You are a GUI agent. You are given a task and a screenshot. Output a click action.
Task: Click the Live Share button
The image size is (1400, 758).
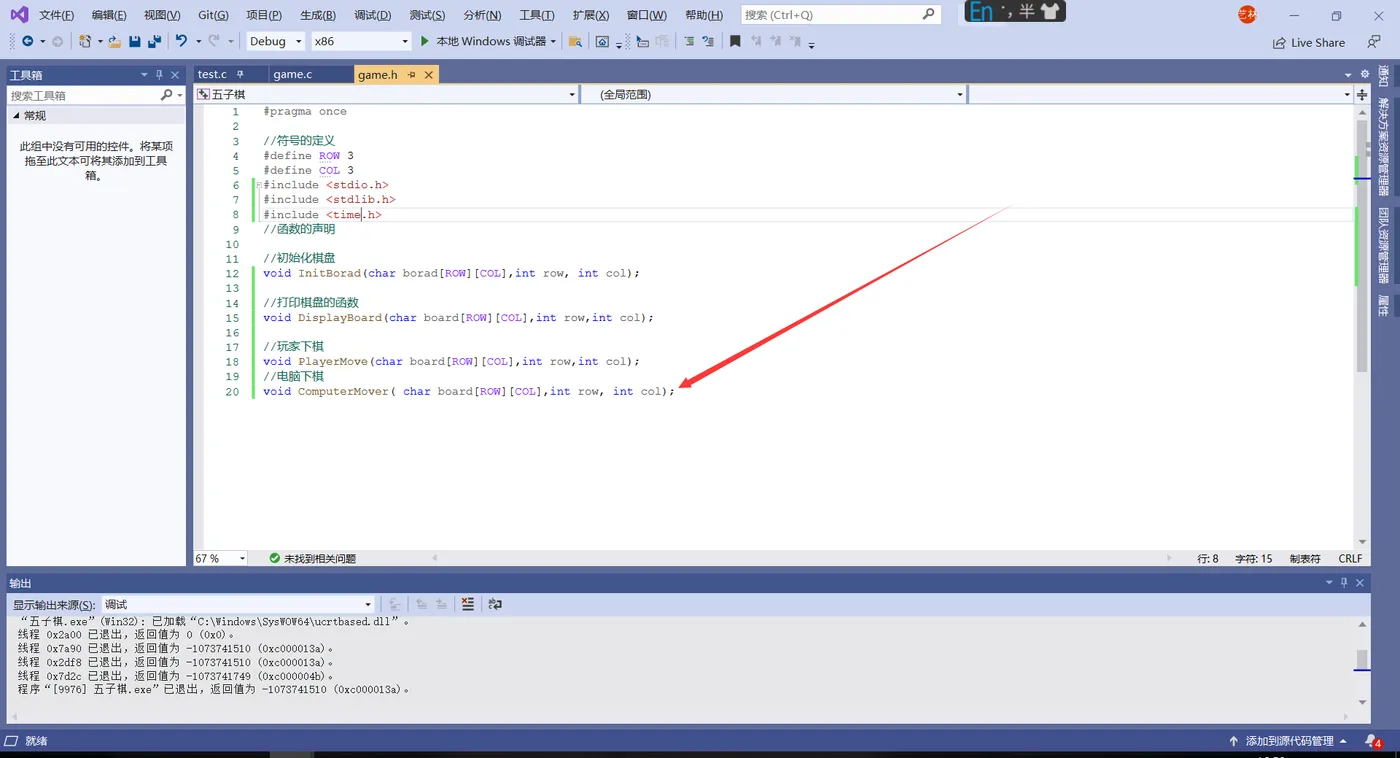tap(1309, 42)
